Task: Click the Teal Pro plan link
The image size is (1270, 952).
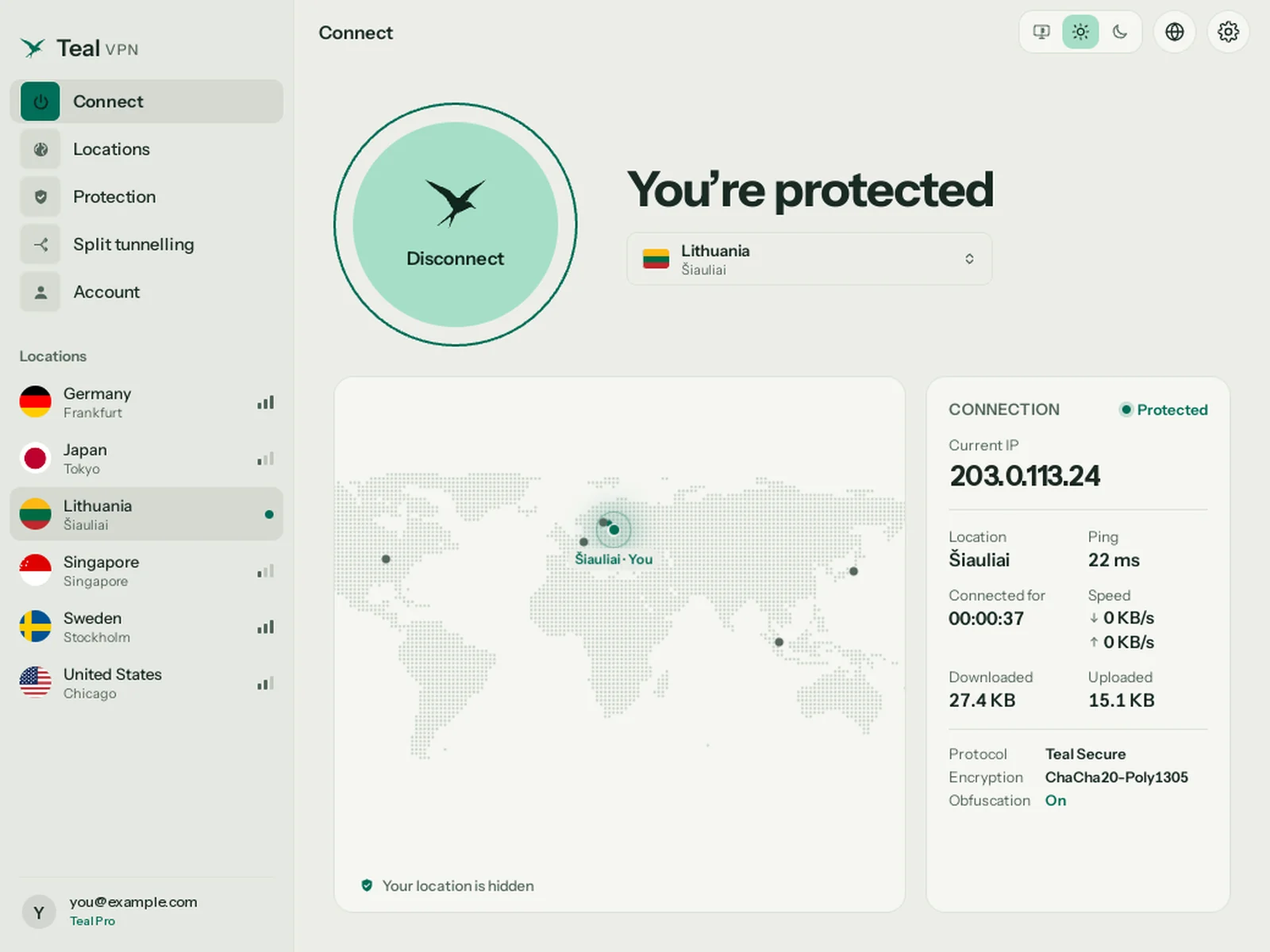Action: 92,921
